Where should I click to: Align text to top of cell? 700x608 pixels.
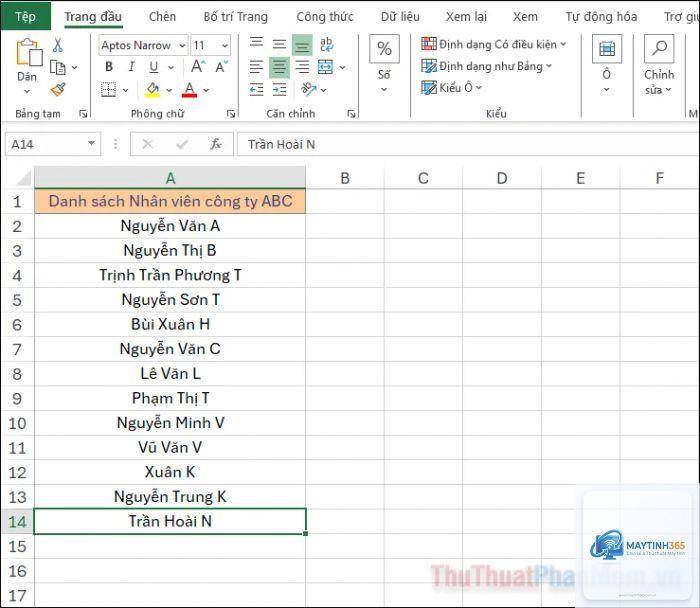click(x=256, y=44)
